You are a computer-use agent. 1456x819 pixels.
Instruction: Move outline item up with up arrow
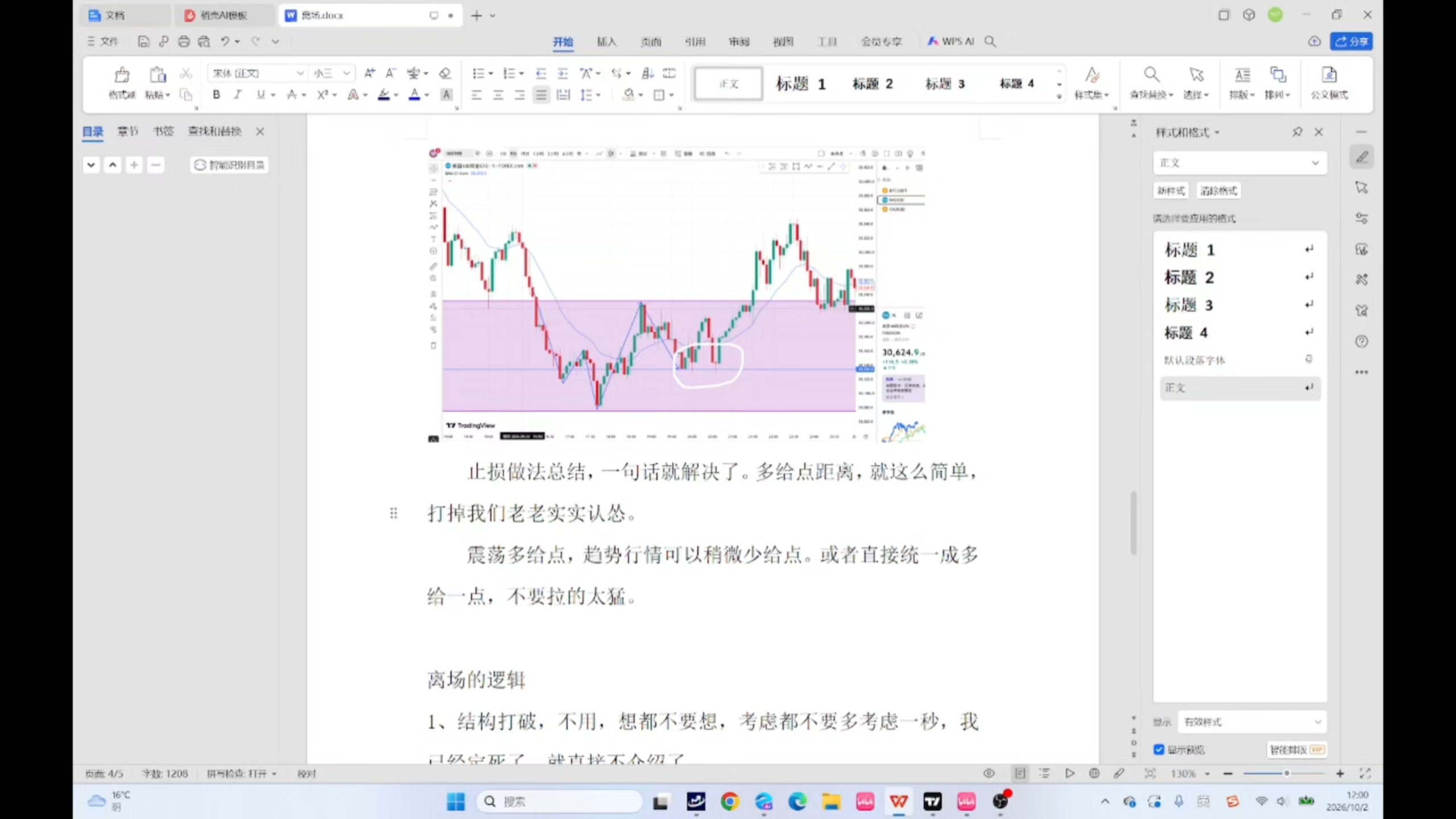(x=113, y=165)
